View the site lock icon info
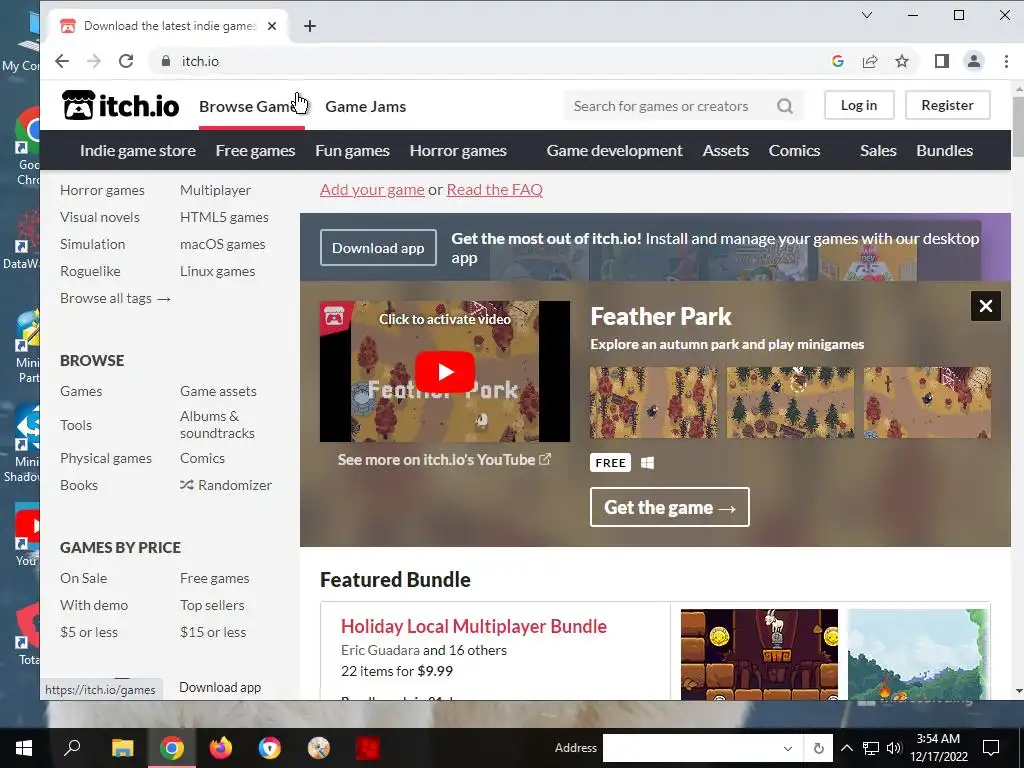Viewport: 1024px width, 768px height. 166,61
